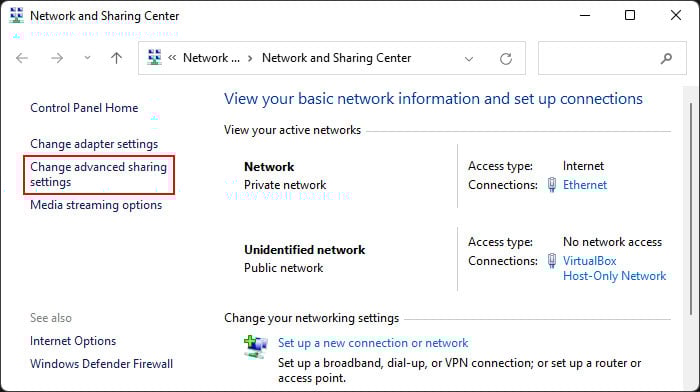700x392 pixels.
Task: Go back with the left arrow button
Action: point(21,58)
